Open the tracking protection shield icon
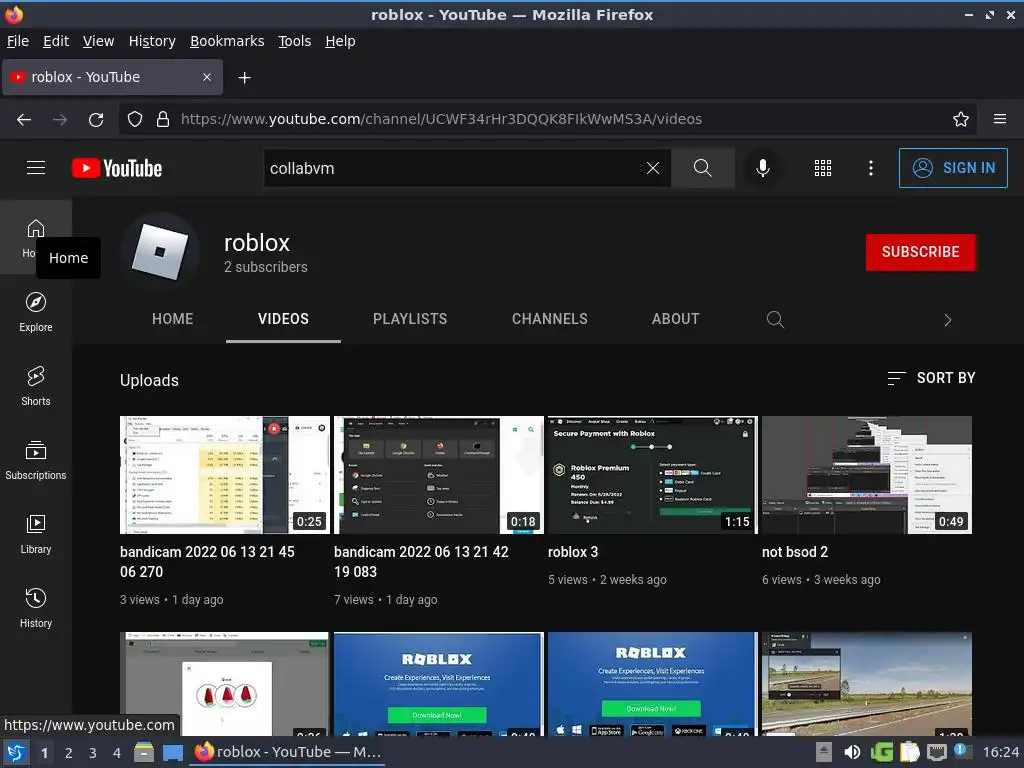1024x768 pixels. click(135, 120)
